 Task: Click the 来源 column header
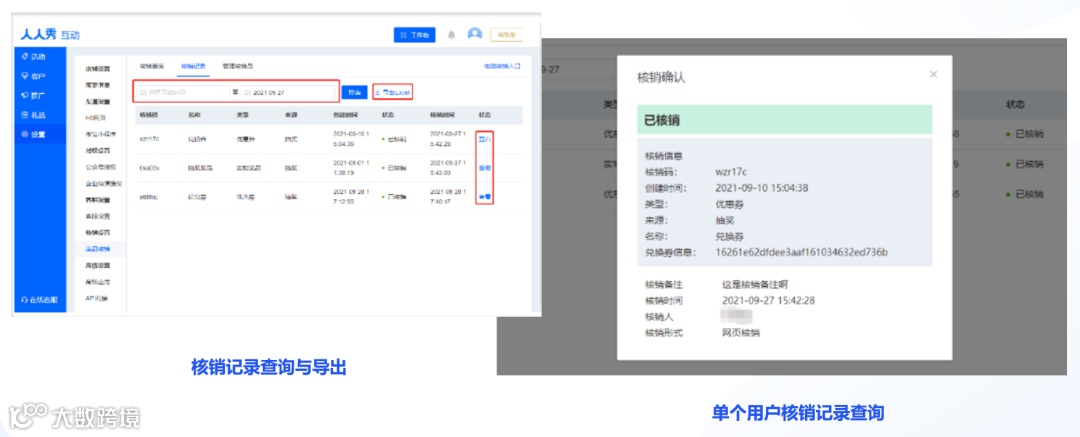[291, 114]
